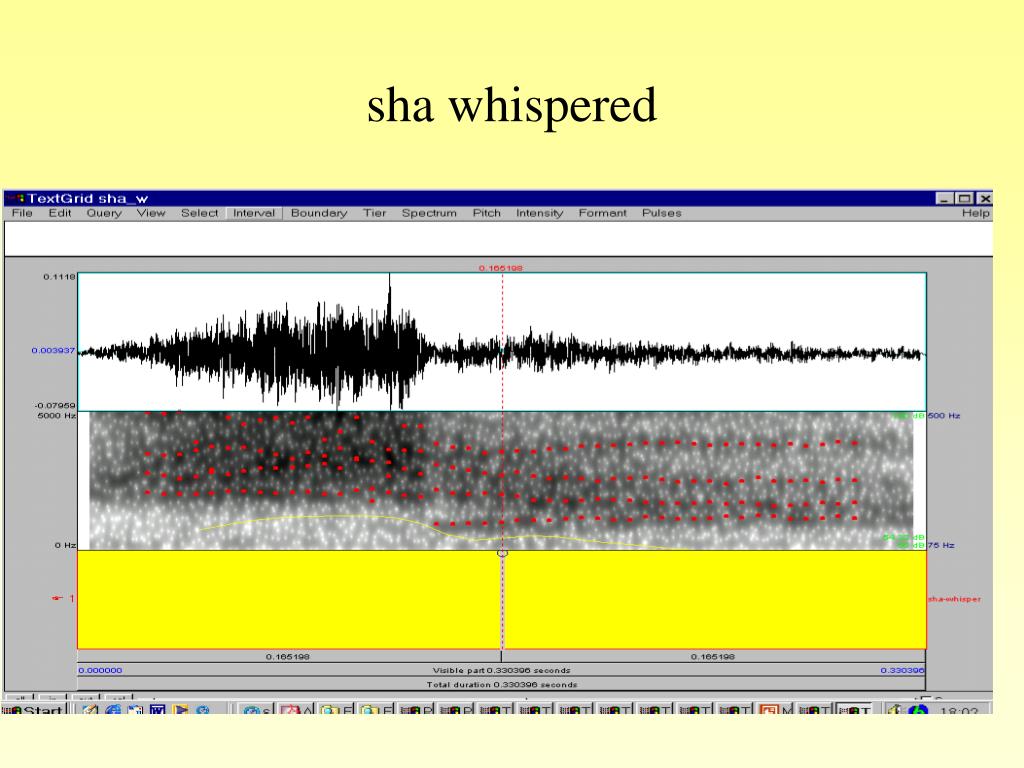Open the Pulses menu

(662, 213)
